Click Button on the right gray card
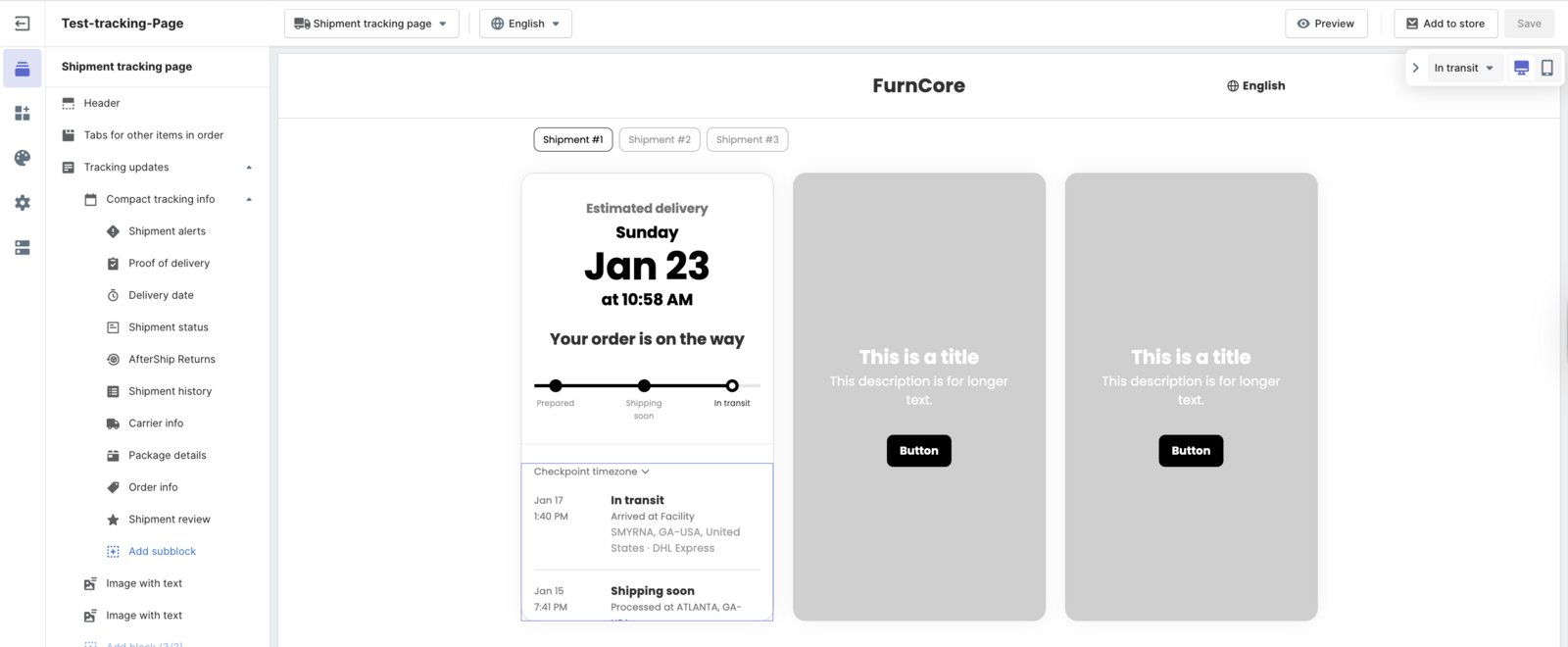Screen dimensions: 1568x647 1191,451
